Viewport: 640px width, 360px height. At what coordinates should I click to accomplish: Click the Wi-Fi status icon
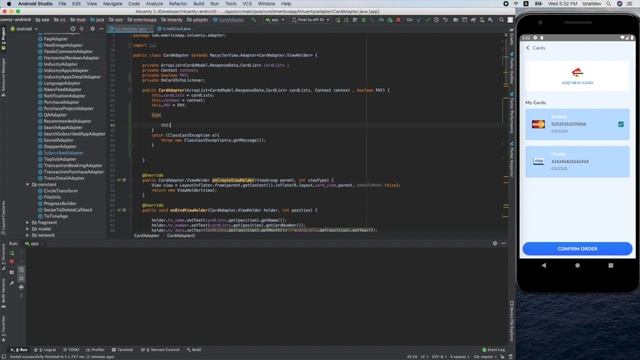pyautogui.click(x=516, y=4)
